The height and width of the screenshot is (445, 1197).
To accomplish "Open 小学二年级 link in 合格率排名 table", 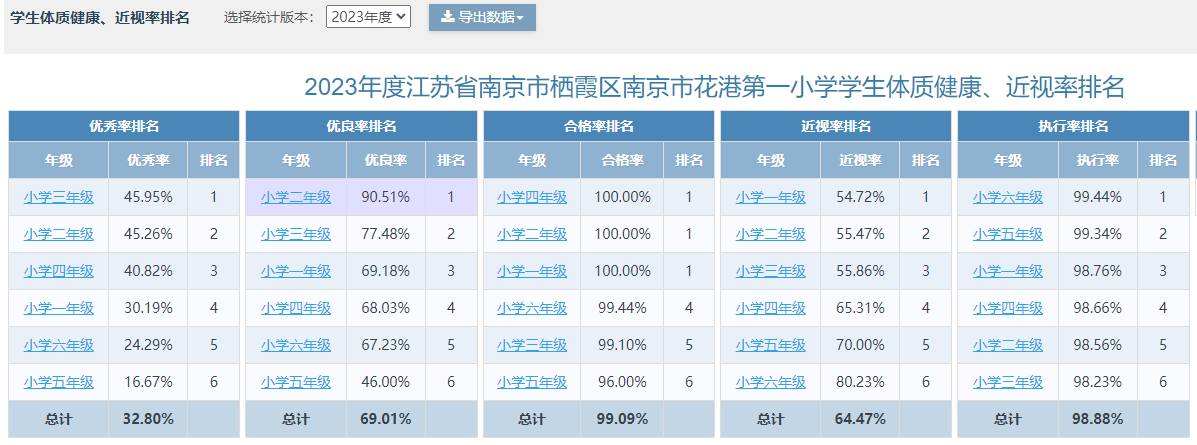I will pos(532,234).
